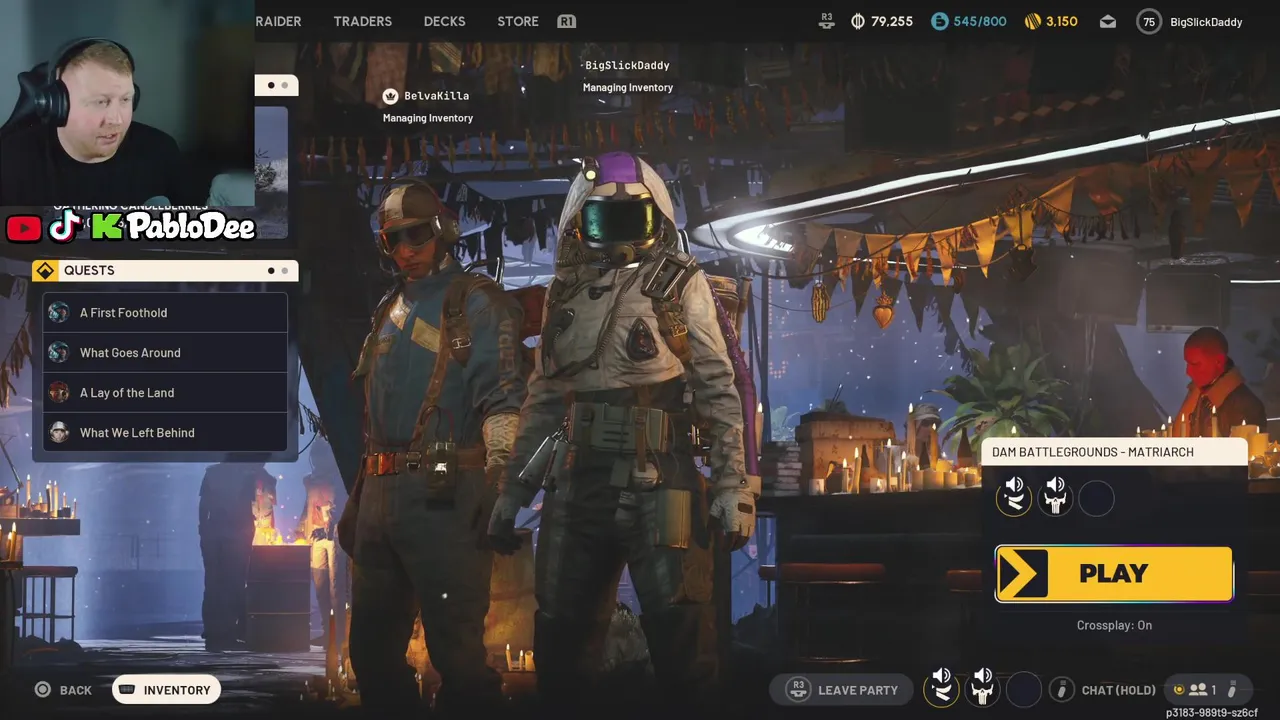
Task: Click the blue stash icon beside 545/800
Action: (x=939, y=21)
